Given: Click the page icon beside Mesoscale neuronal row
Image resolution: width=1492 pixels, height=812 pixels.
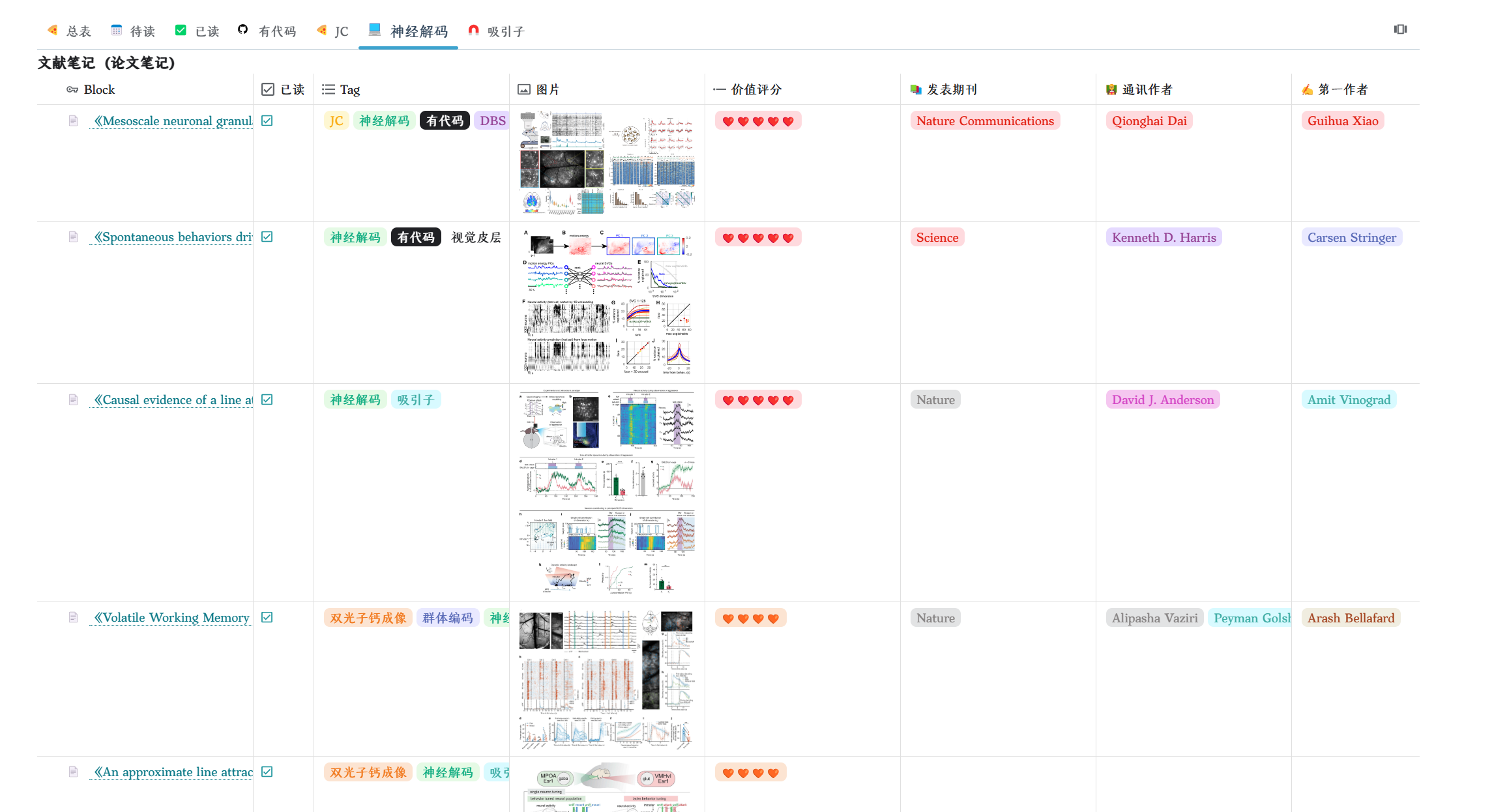Looking at the screenshot, I should tap(73, 121).
